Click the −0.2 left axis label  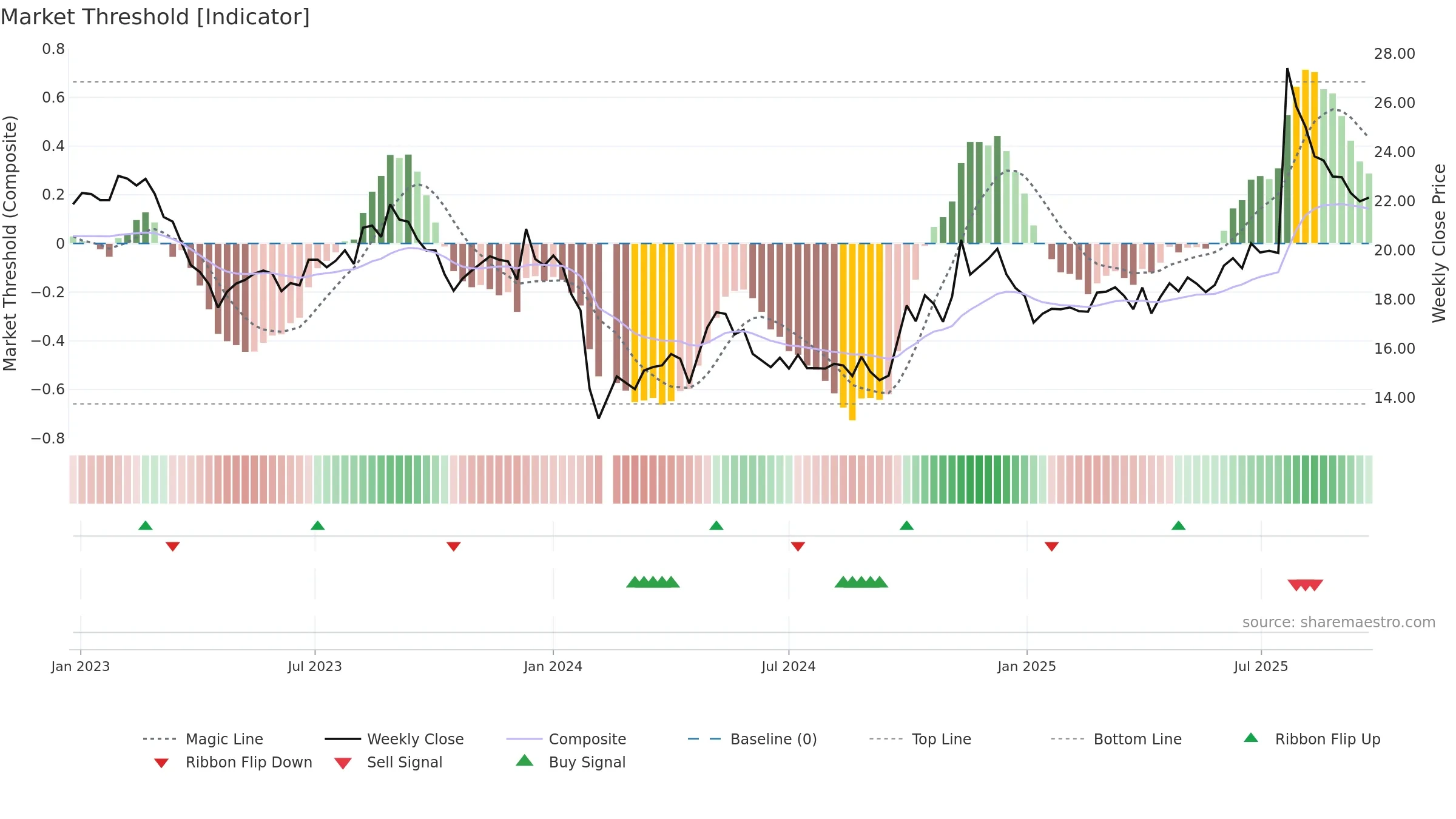coord(48,292)
